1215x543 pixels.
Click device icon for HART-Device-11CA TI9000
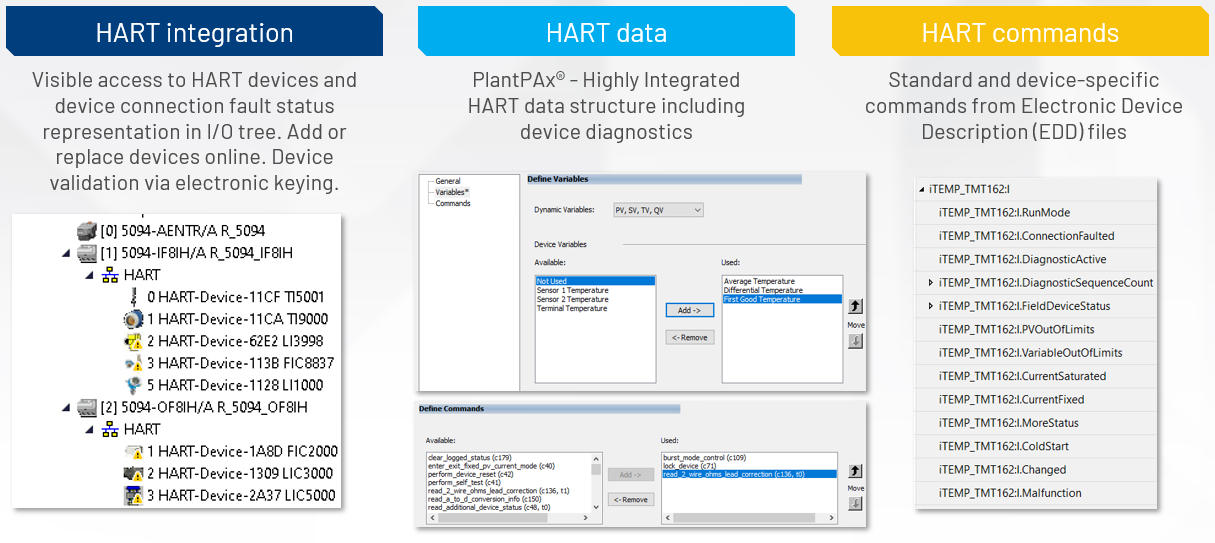point(133,319)
